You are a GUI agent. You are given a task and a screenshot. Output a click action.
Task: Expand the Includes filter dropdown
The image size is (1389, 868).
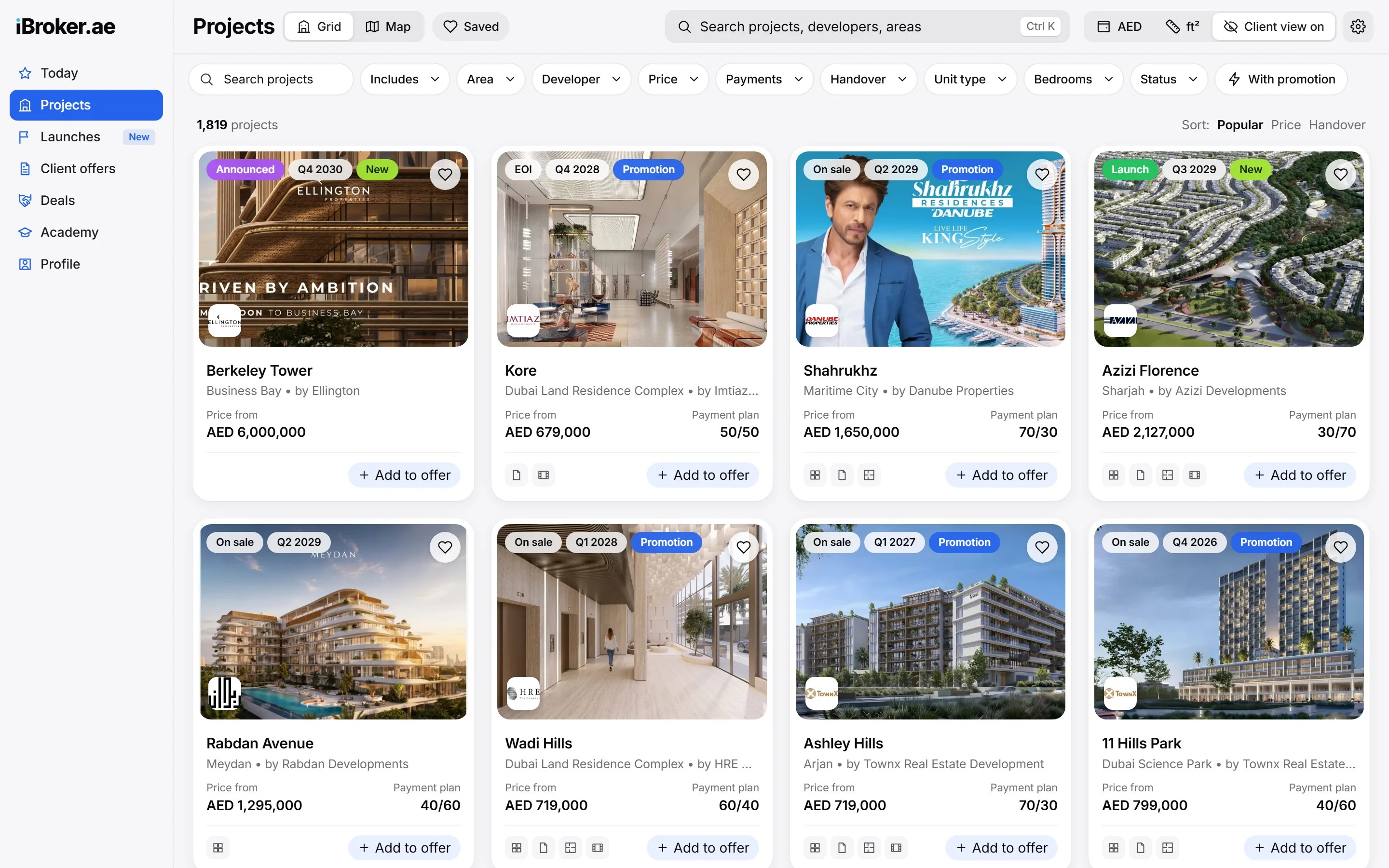tap(405, 79)
